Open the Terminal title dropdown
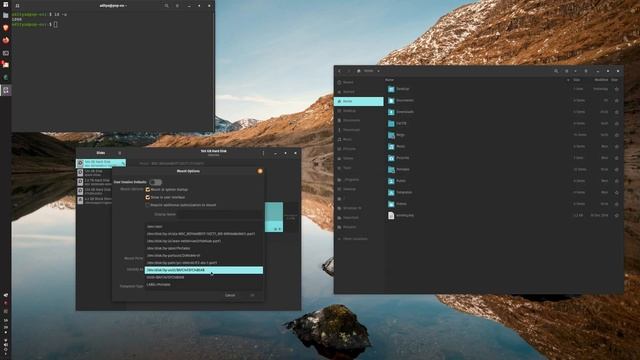 pyautogui.click(x=113, y=6)
